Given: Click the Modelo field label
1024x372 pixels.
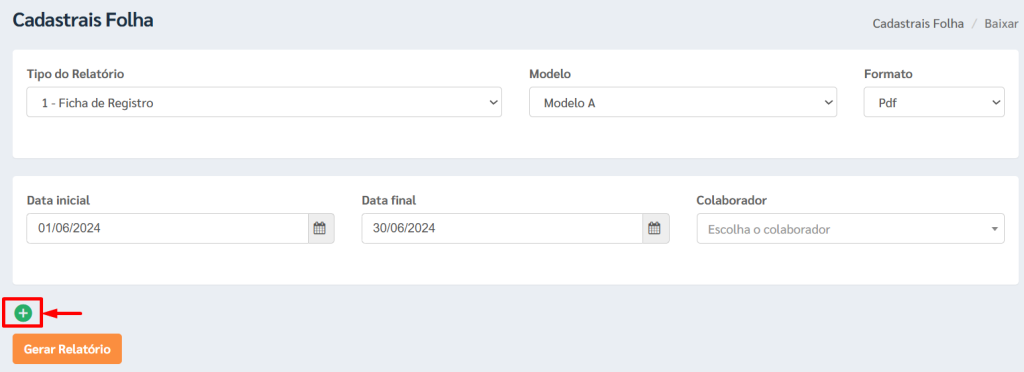Looking at the screenshot, I should [x=550, y=74].
